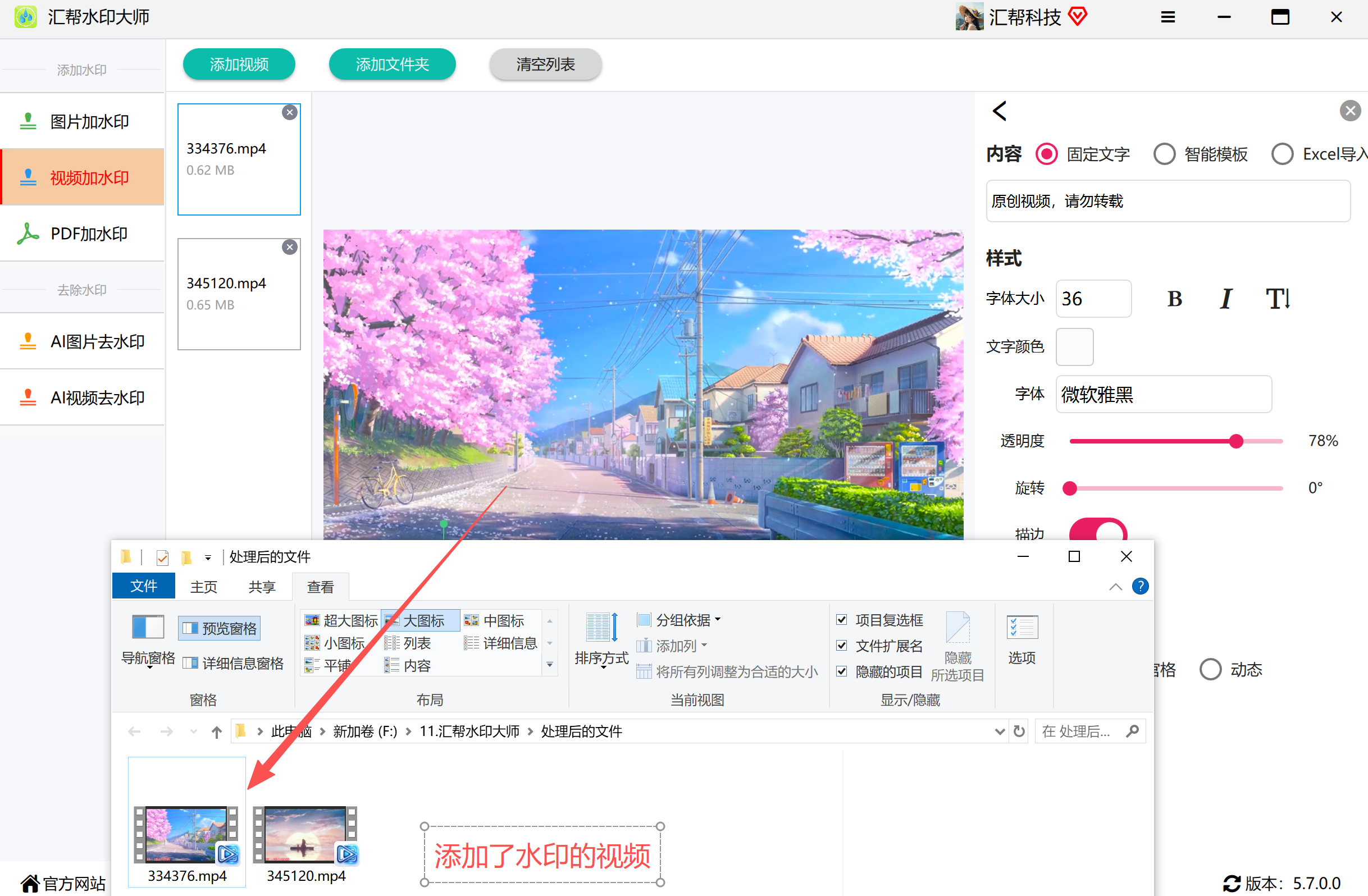1368x896 pixels.
Task: Select 智能模板 content option
Action: pos(1165,154)
